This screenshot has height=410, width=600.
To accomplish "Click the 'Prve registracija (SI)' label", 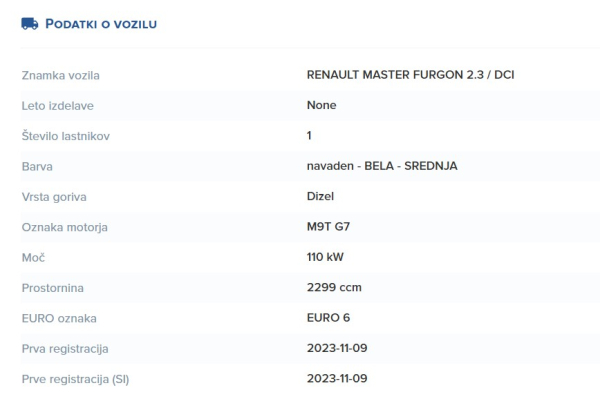I will coord(75,379).
